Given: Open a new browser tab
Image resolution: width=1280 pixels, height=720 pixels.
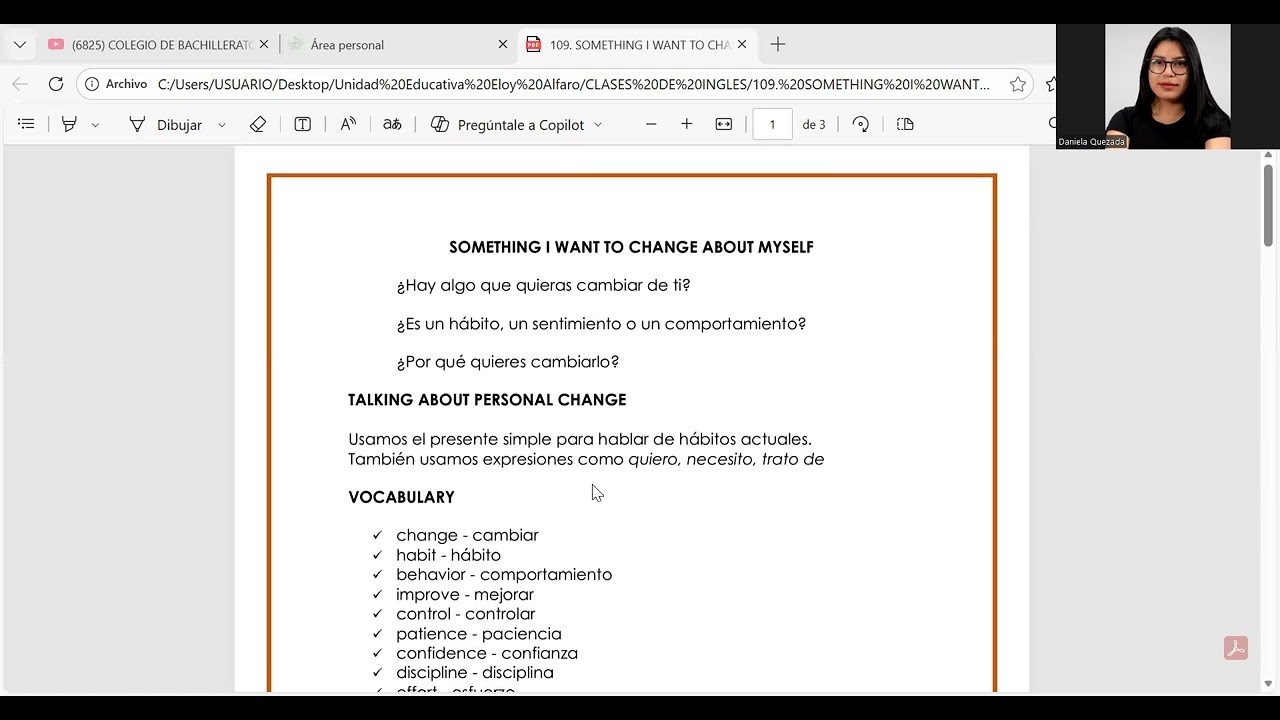Looking at the screenshot, I should pyautogui.click(x=778, y=45).
